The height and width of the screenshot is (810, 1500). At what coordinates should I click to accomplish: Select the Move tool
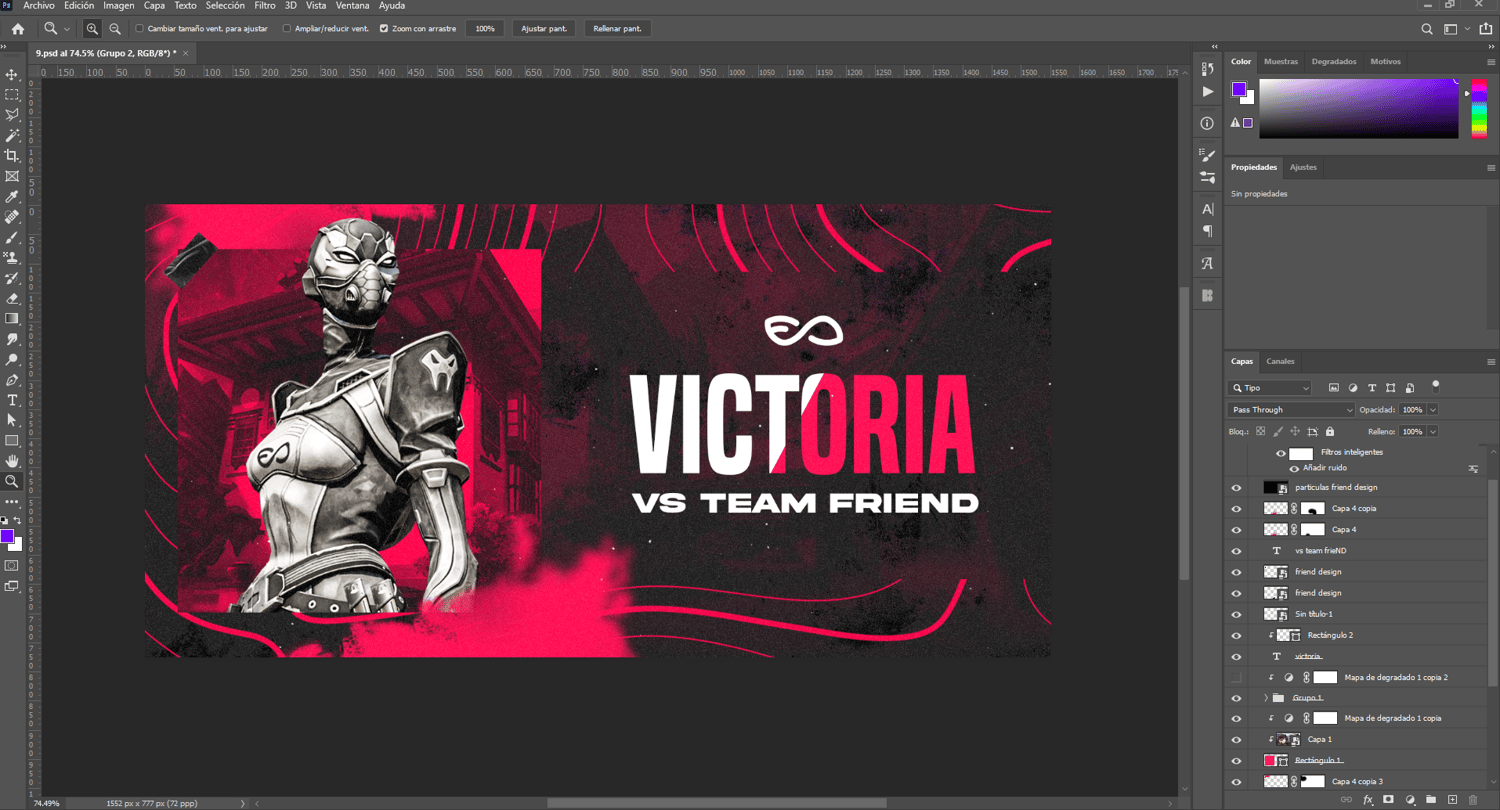[12, 75]
